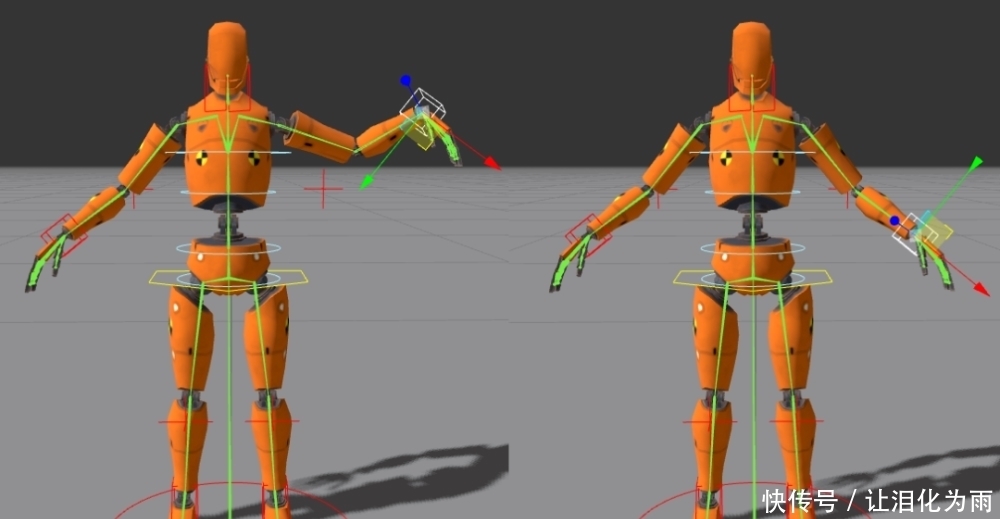This screenshot has width=1000, height=519.
Task: Select chest line controller on right dummy
Action: tap(753, 152)
